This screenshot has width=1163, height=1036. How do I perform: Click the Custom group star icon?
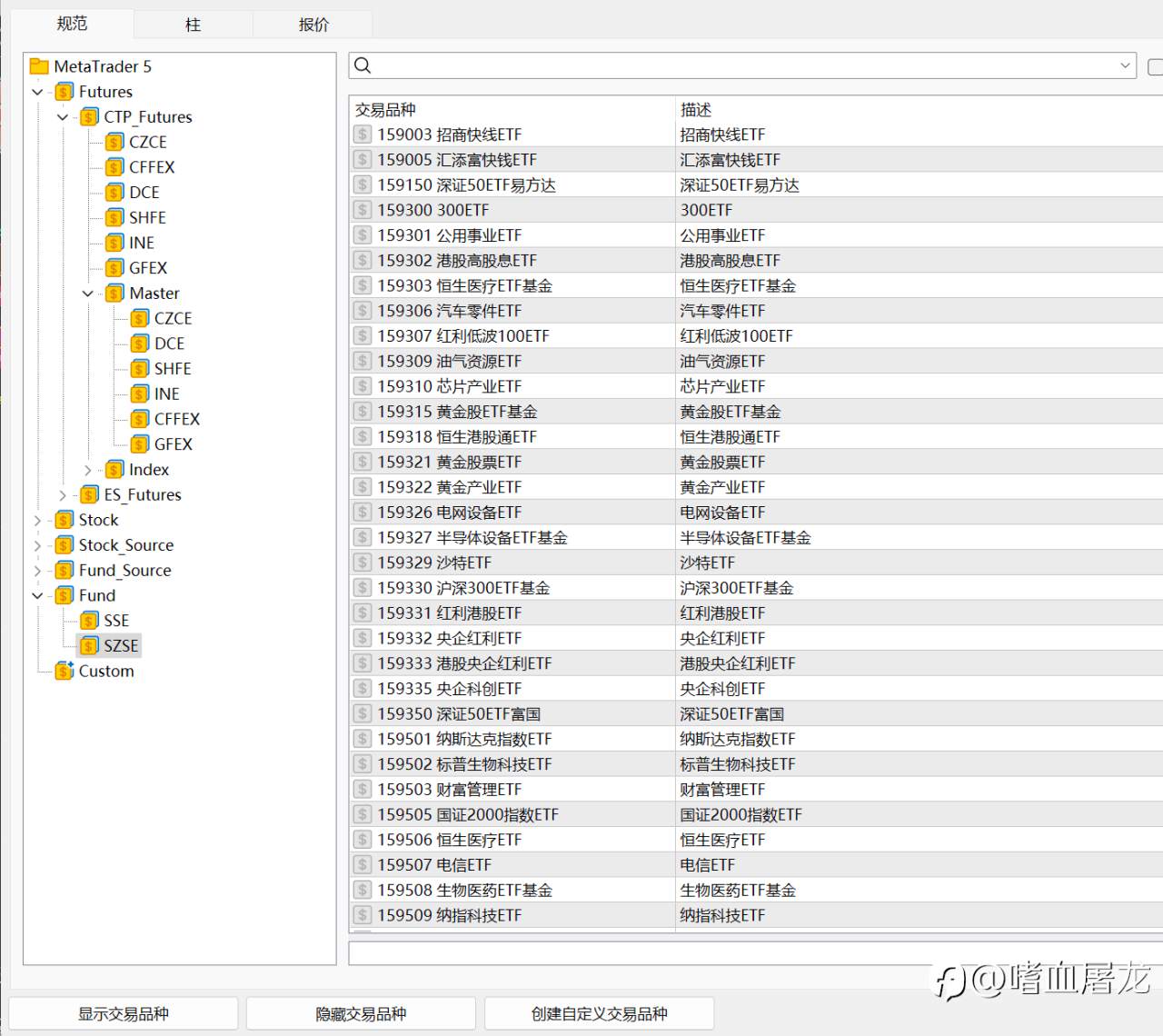(65, 672)
